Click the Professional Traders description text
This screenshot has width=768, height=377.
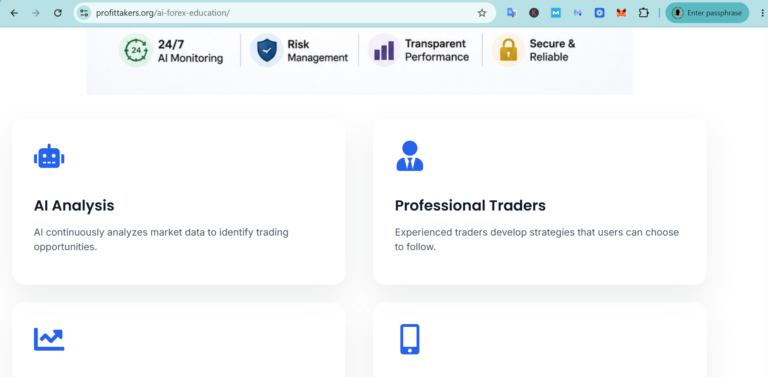tap(537, 239)
